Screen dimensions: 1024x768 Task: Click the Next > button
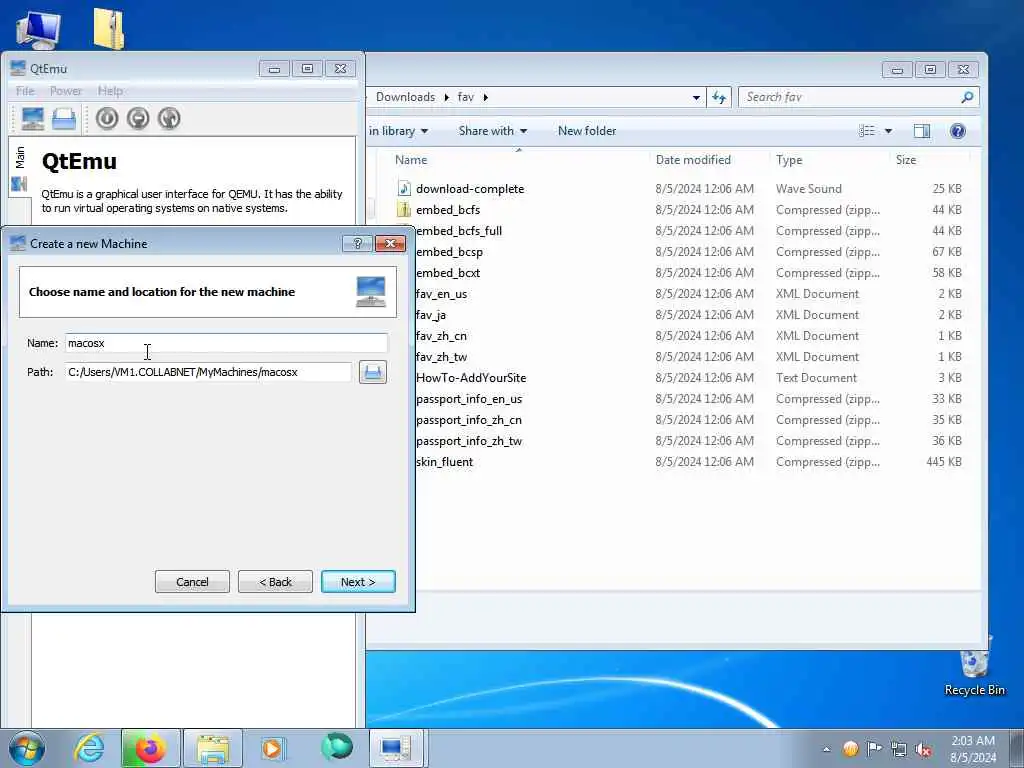point(358,582)
